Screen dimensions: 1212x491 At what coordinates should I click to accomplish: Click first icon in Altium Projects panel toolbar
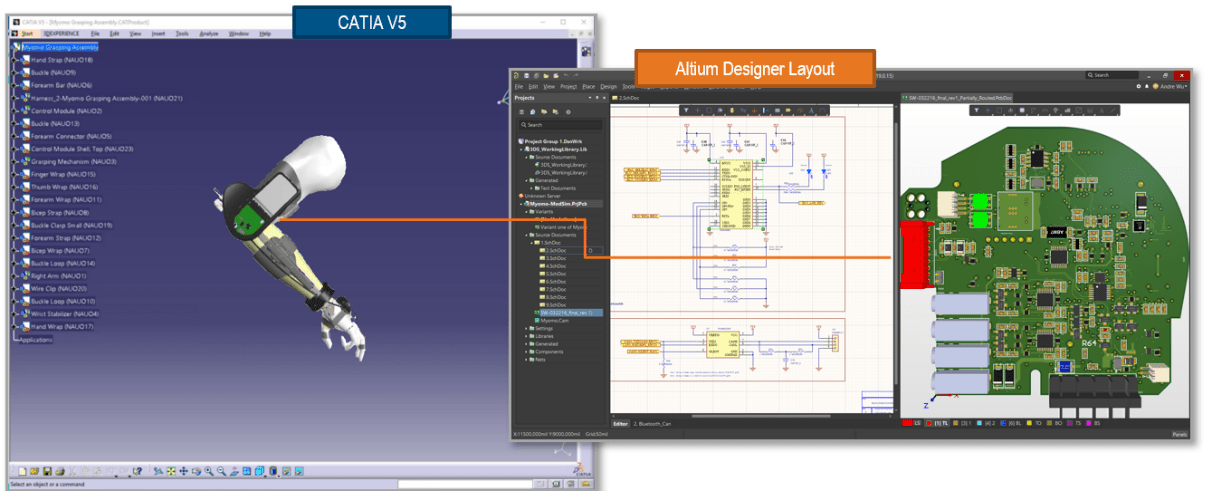[521, 112]
